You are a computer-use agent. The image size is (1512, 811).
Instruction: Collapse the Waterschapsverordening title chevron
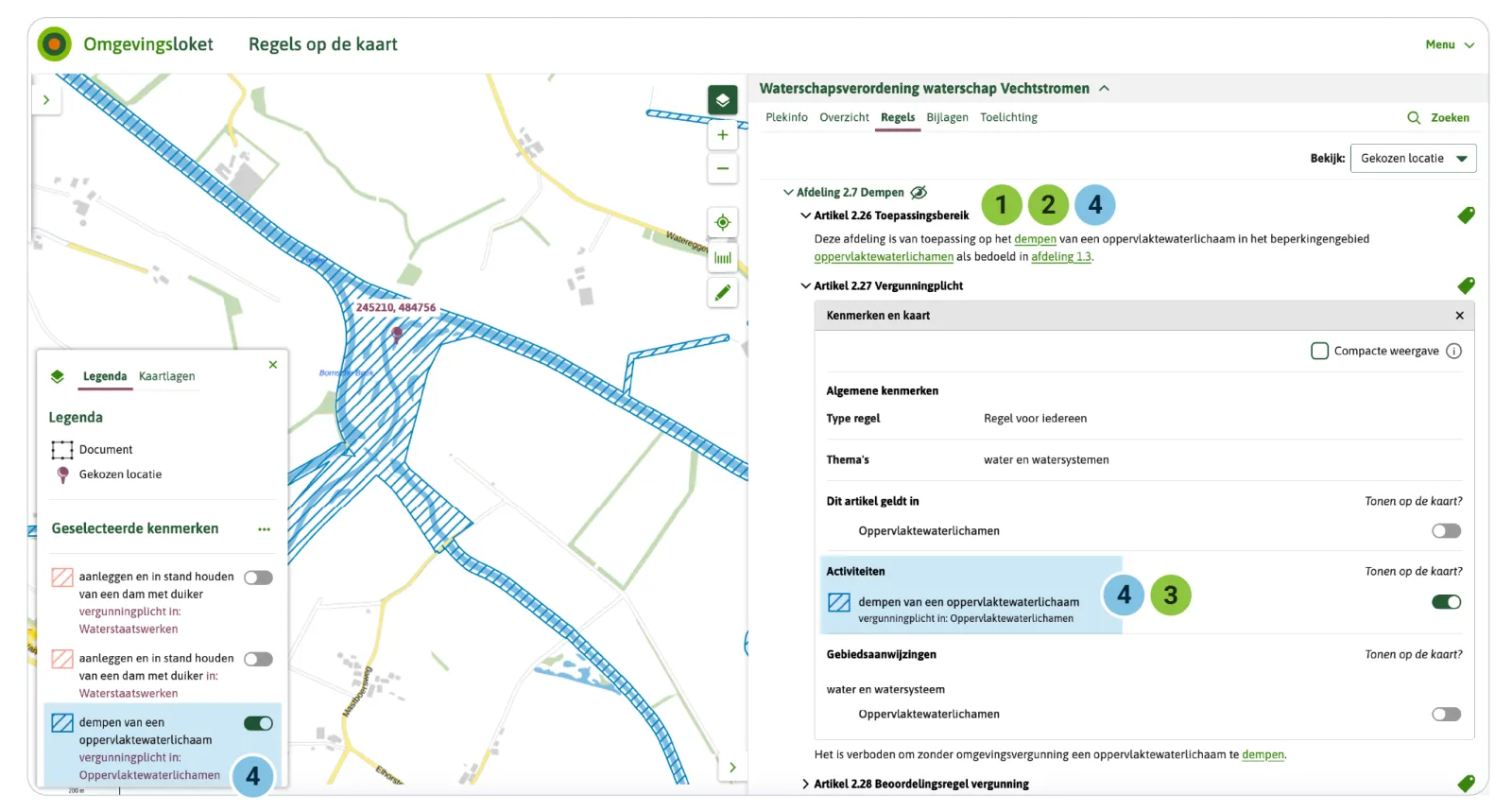(x=1104, y=88)
